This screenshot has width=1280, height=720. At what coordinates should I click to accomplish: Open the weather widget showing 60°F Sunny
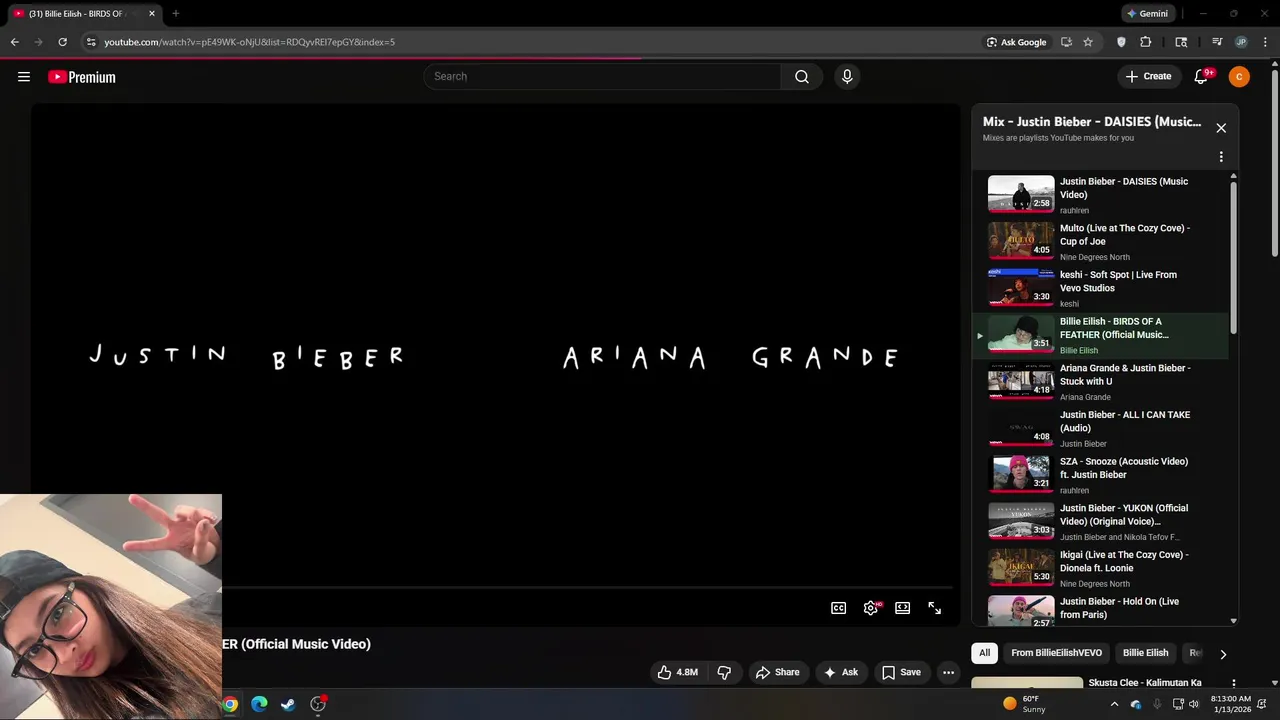(1024, 704)
